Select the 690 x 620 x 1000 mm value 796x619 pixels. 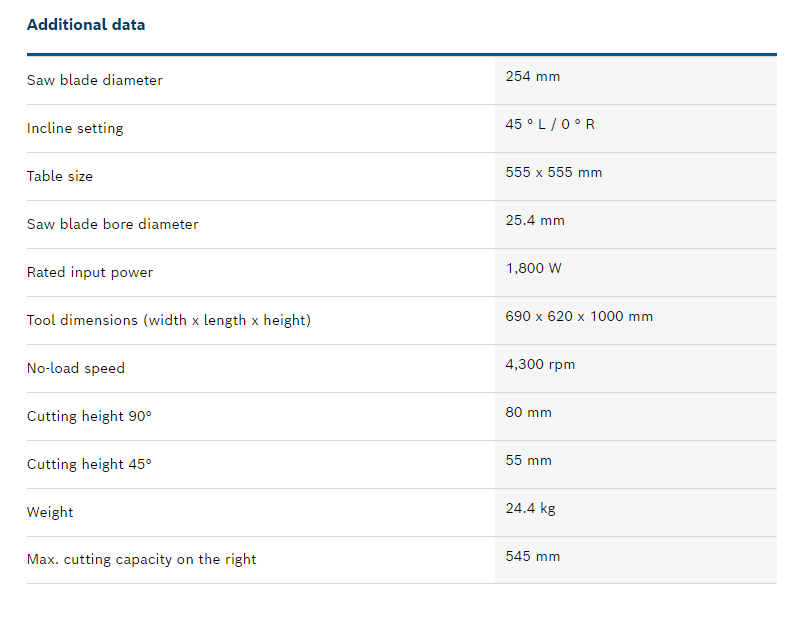pyautogui.click(x=579, y=316)
